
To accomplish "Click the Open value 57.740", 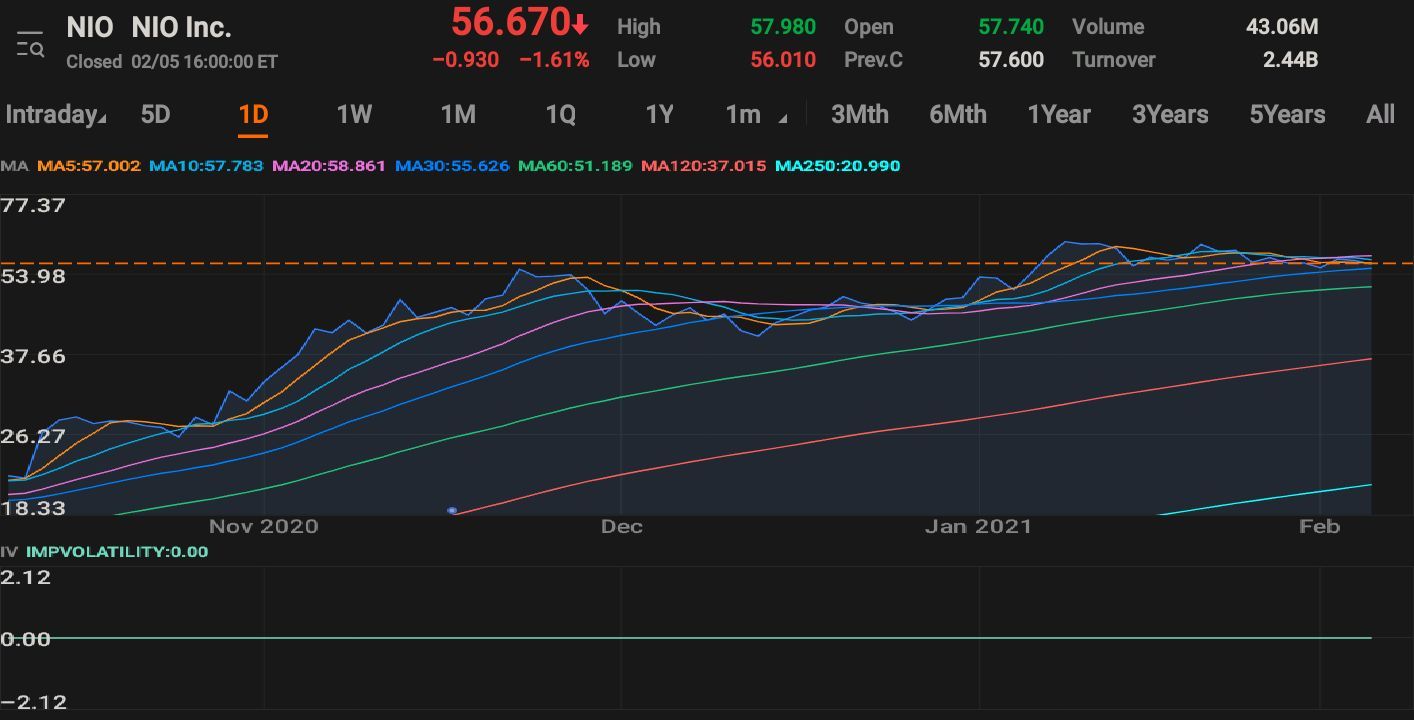I will (1011, 27).
